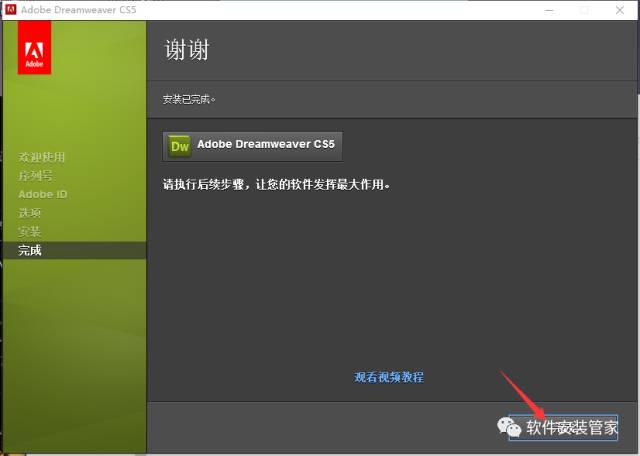The height and width of the screenshot is (456, 640).
Task: Select the 序列号 step in the sidebar
Action: [35, 175]
